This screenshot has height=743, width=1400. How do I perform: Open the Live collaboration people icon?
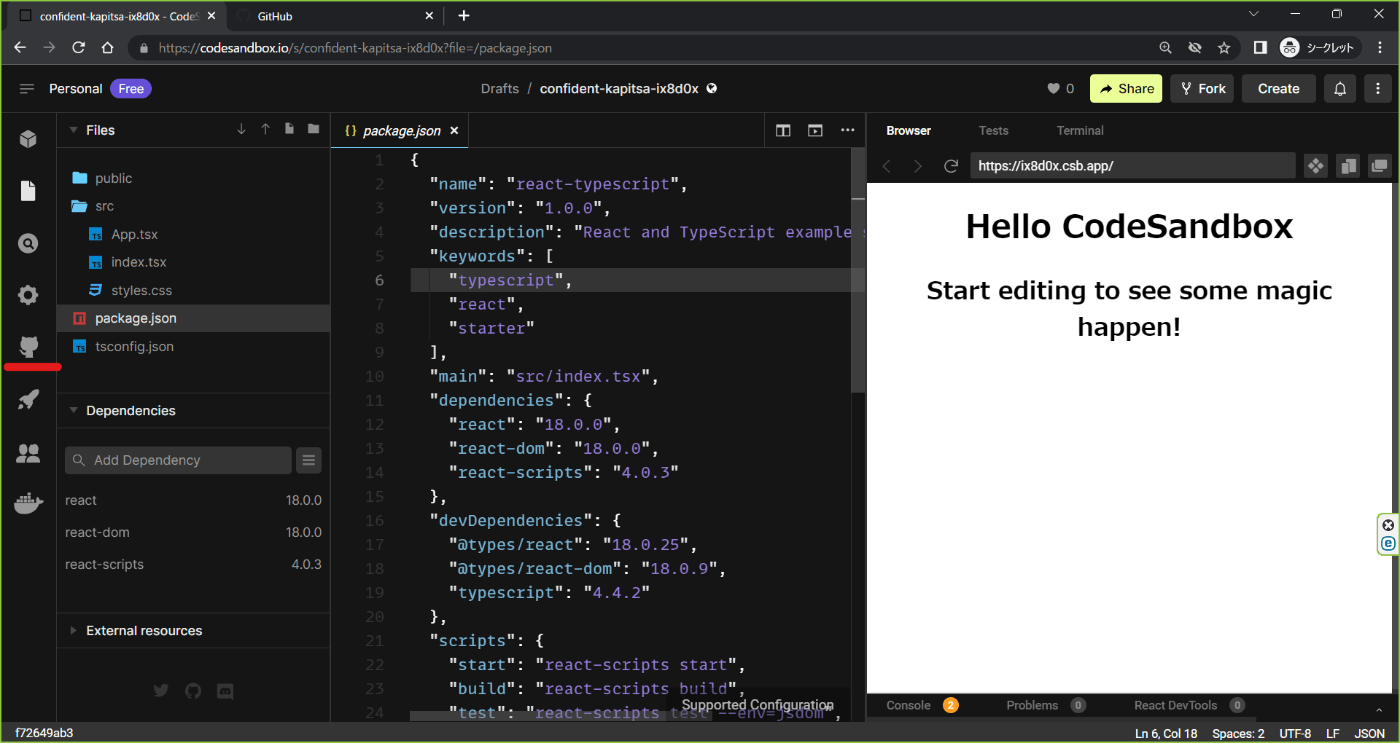click(28, 453)
